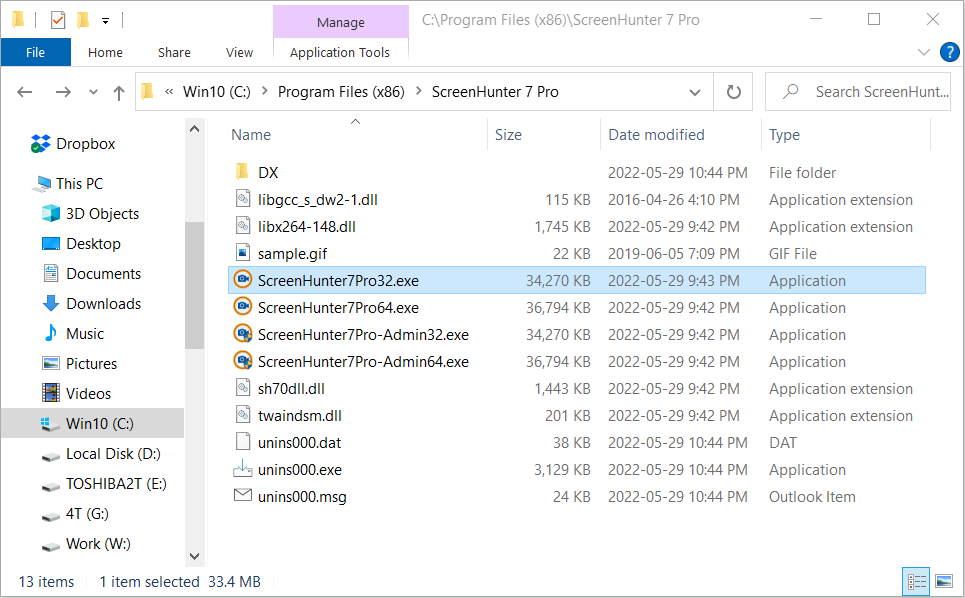Click the unins000.exe installer icon

[x=242, y=469]
